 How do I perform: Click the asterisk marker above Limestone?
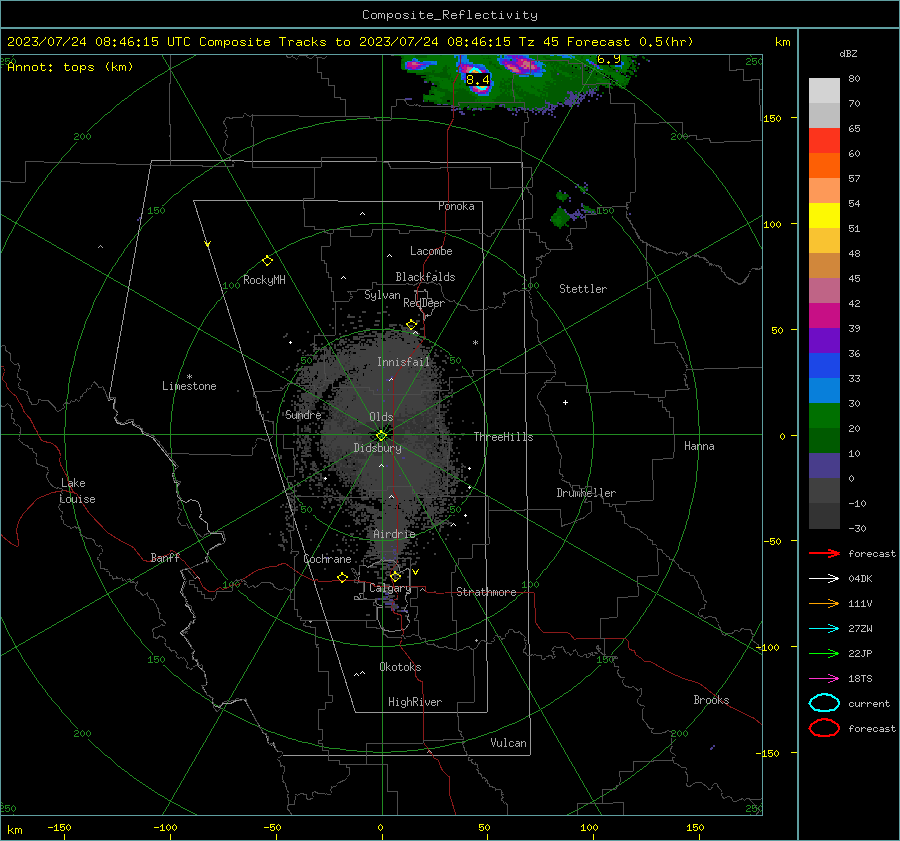[x=189, y=377]
